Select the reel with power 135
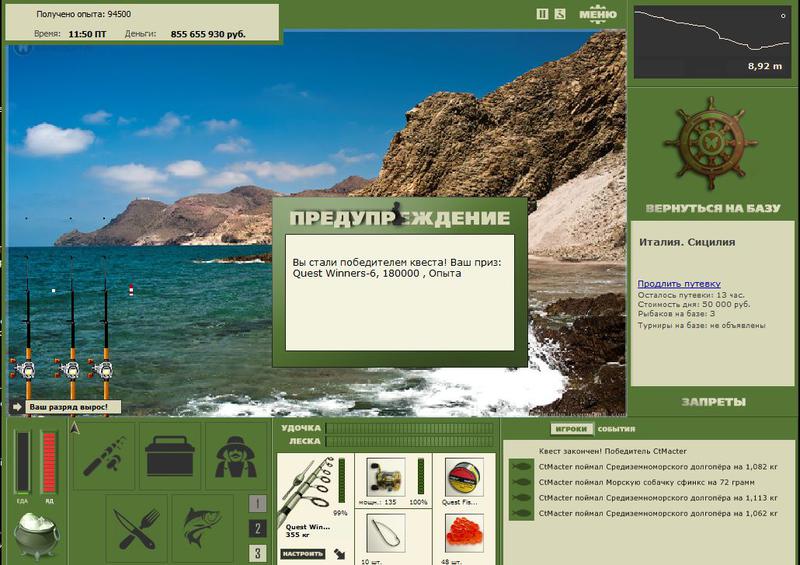800x565 pixels. tap(386, 478)
